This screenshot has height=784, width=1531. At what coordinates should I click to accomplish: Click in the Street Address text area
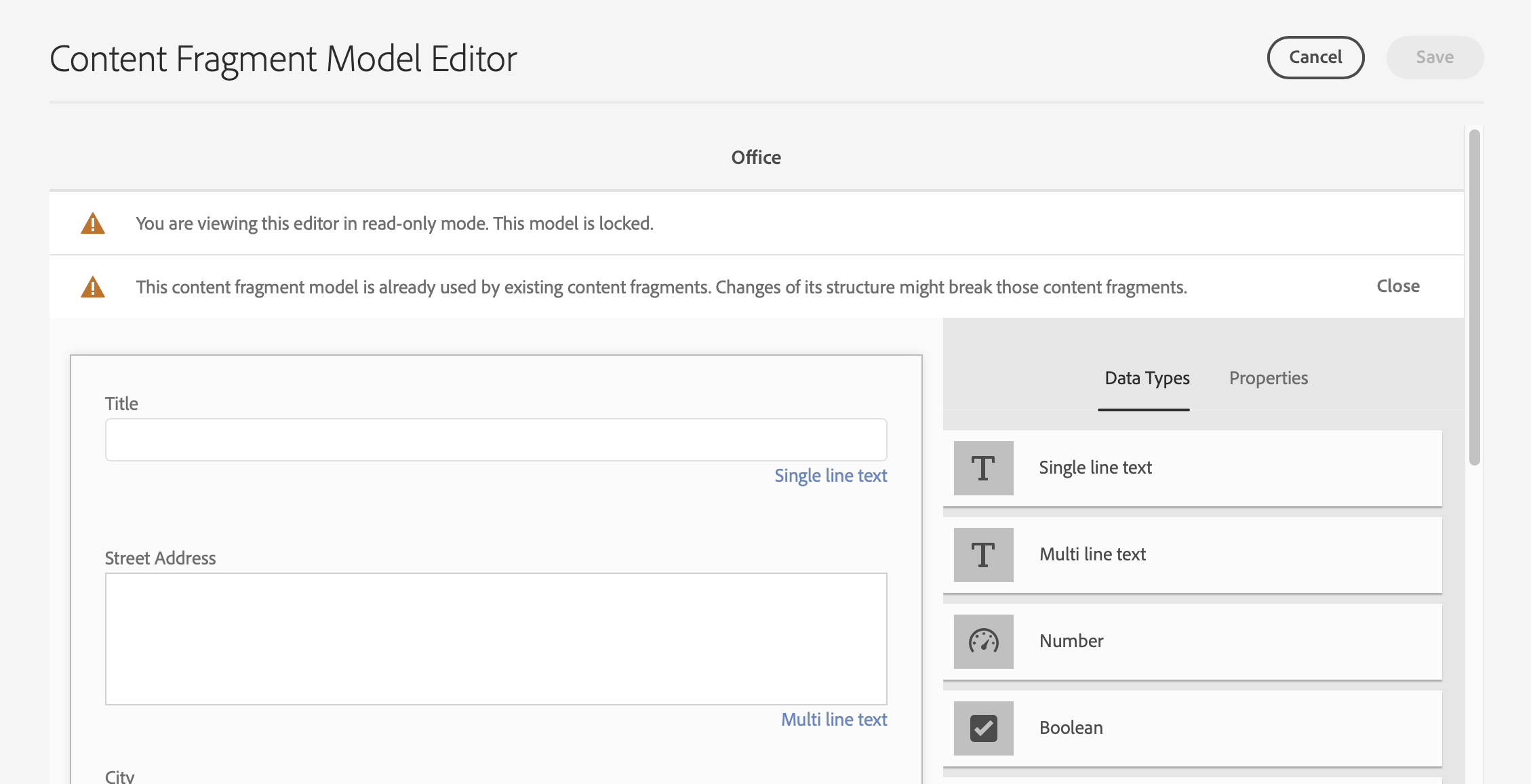tap(496, 639)
